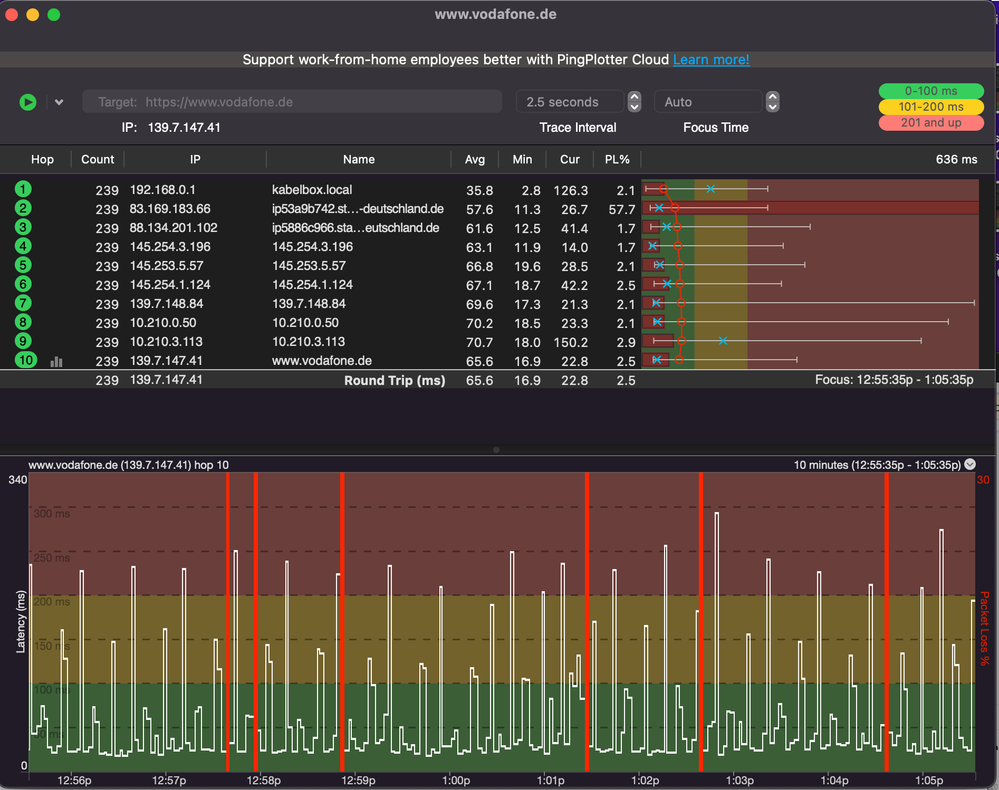This screenshot has height=790, width=999.
Task: Select hop 8 green circle icon
Action: (23, 322)
